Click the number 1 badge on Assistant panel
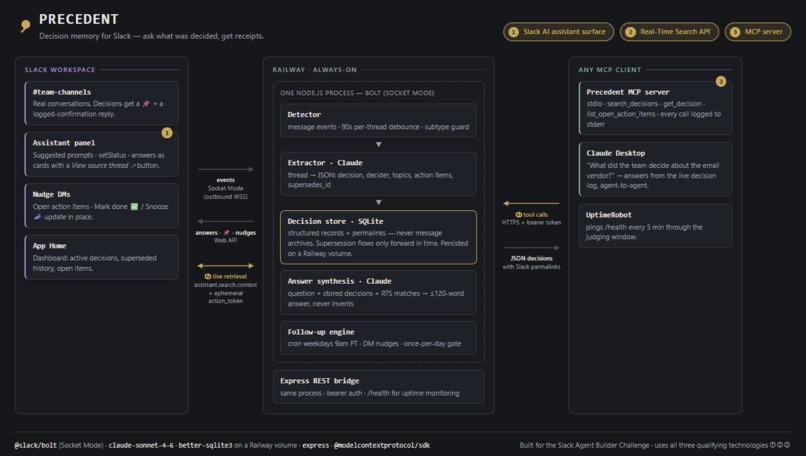This screenshot has width=806, height=456. (x=167, y=133)
